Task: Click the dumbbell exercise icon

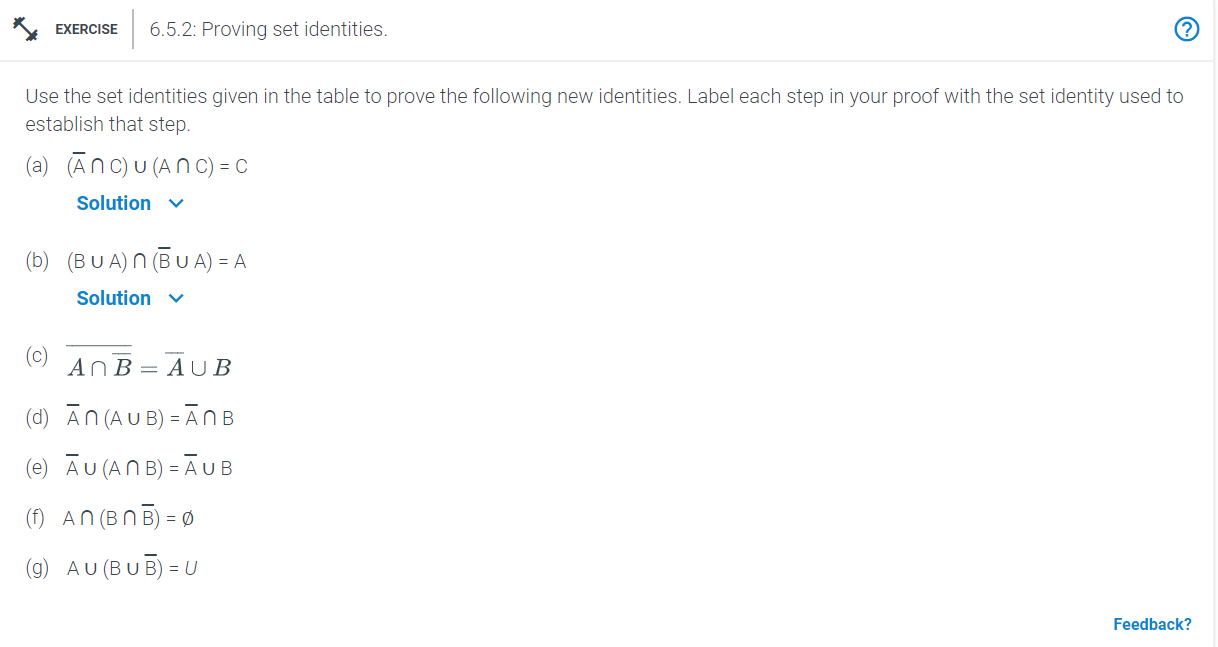Action: [x=25, y=29]
